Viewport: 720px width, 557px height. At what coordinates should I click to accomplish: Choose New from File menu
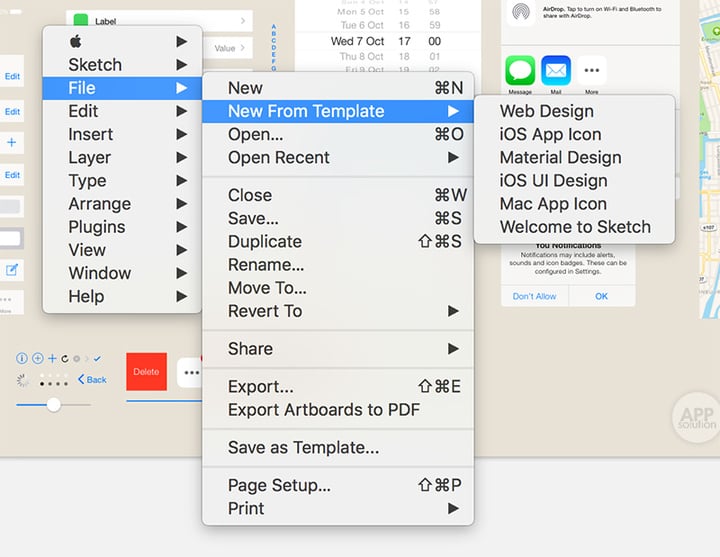338,88
